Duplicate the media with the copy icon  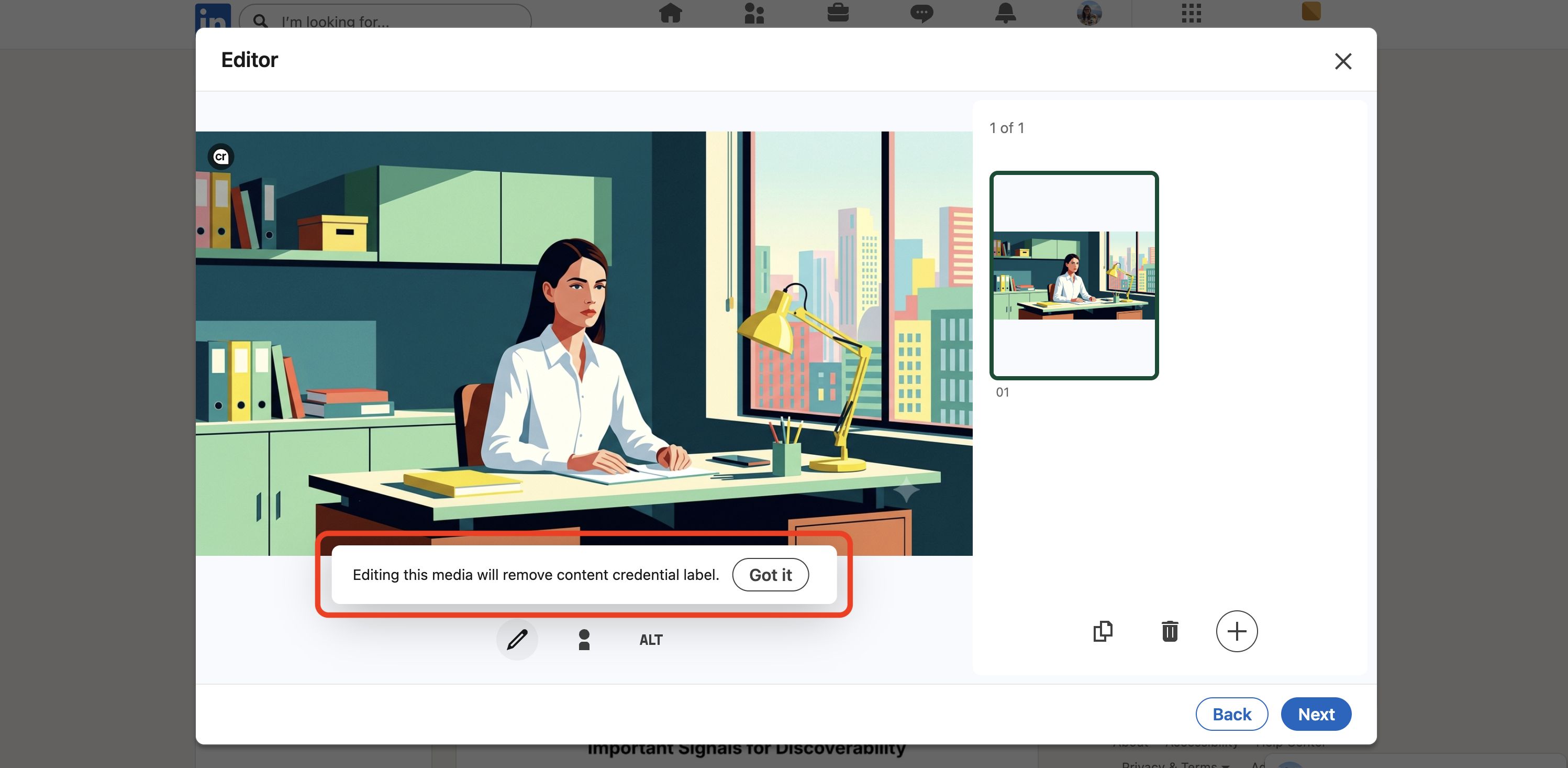click(1103, 631)
